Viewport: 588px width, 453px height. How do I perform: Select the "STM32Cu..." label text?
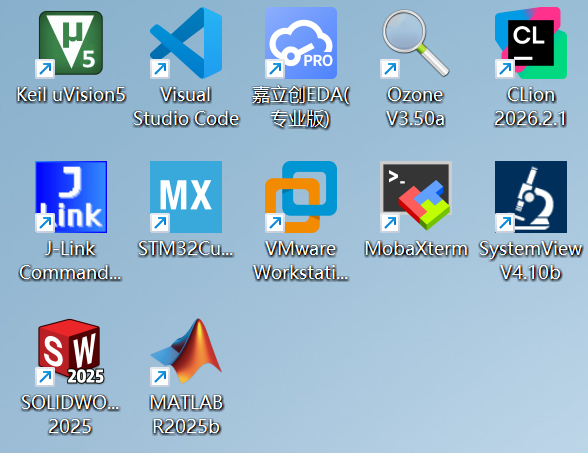pos(186,249)
